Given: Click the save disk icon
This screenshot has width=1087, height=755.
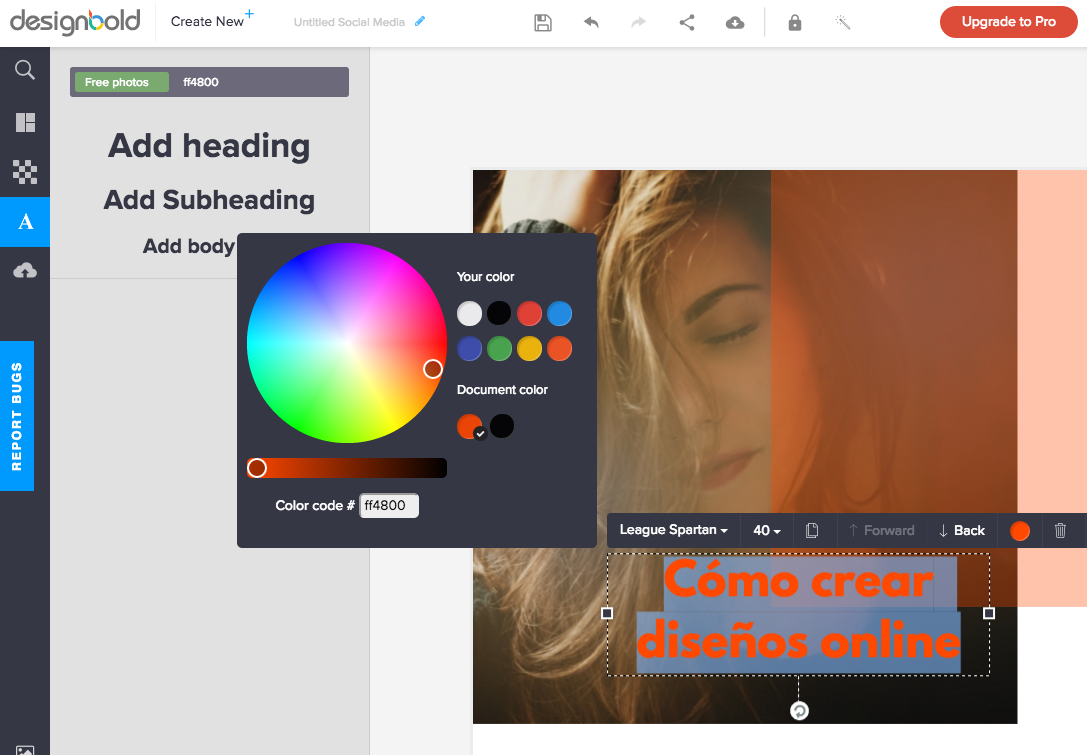Looking at the screenshot, I should [x=543, y=22].
